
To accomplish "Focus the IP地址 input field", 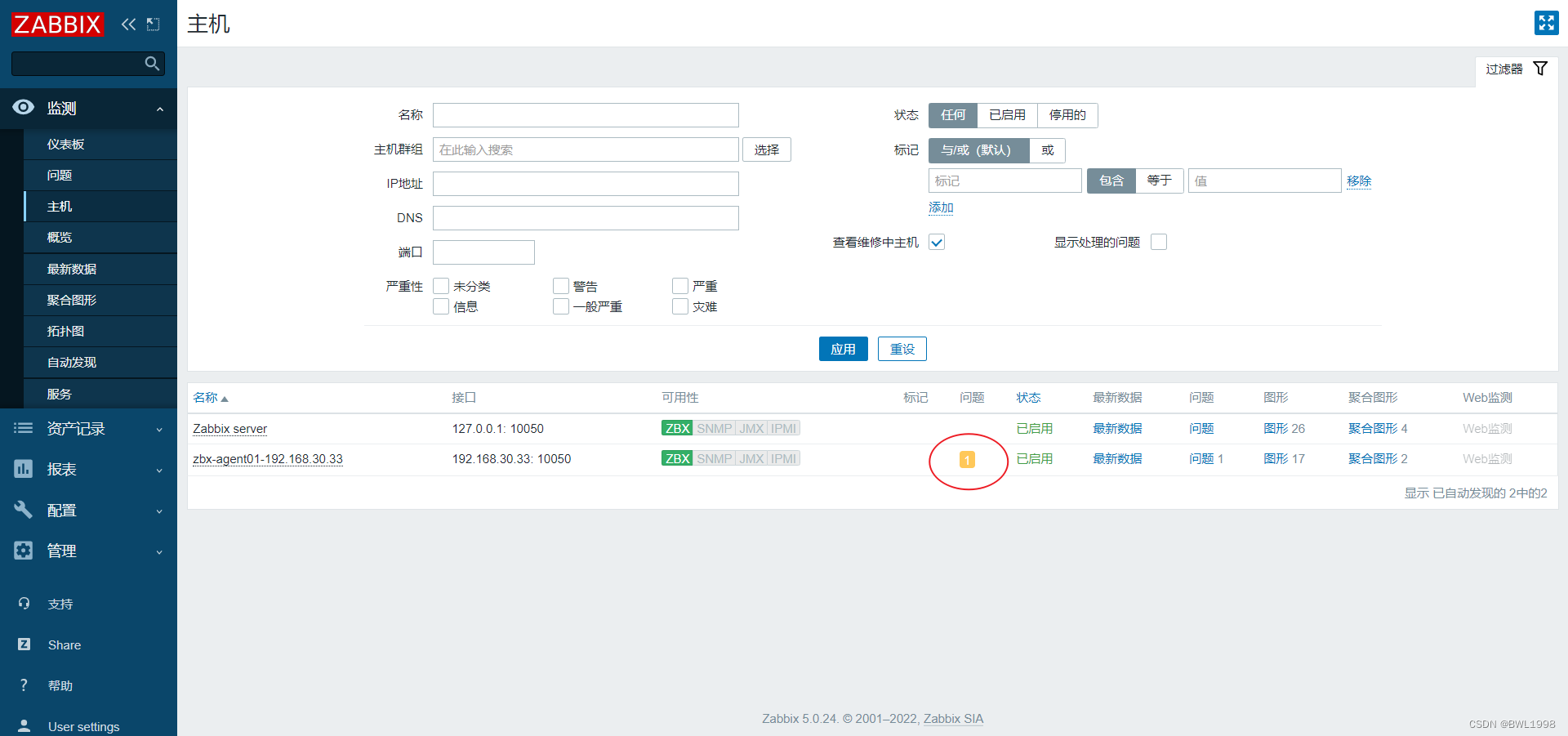I will pos(586,184).
